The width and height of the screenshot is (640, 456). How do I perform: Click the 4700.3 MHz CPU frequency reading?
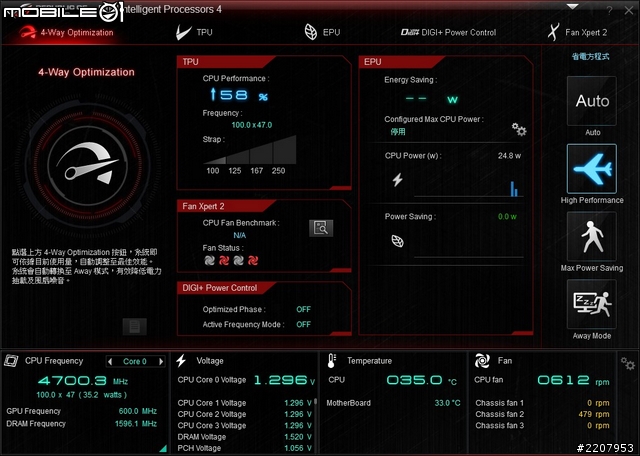[x=83, y=381]
